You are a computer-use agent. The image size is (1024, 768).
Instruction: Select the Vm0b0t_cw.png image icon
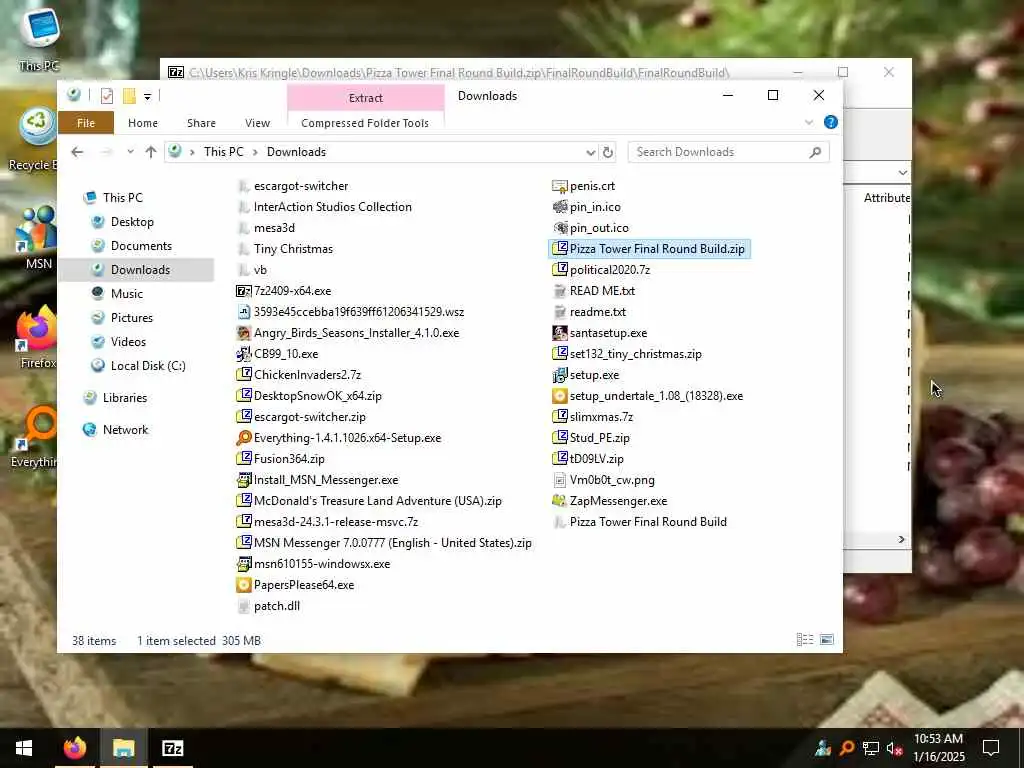tap(560, 480)
